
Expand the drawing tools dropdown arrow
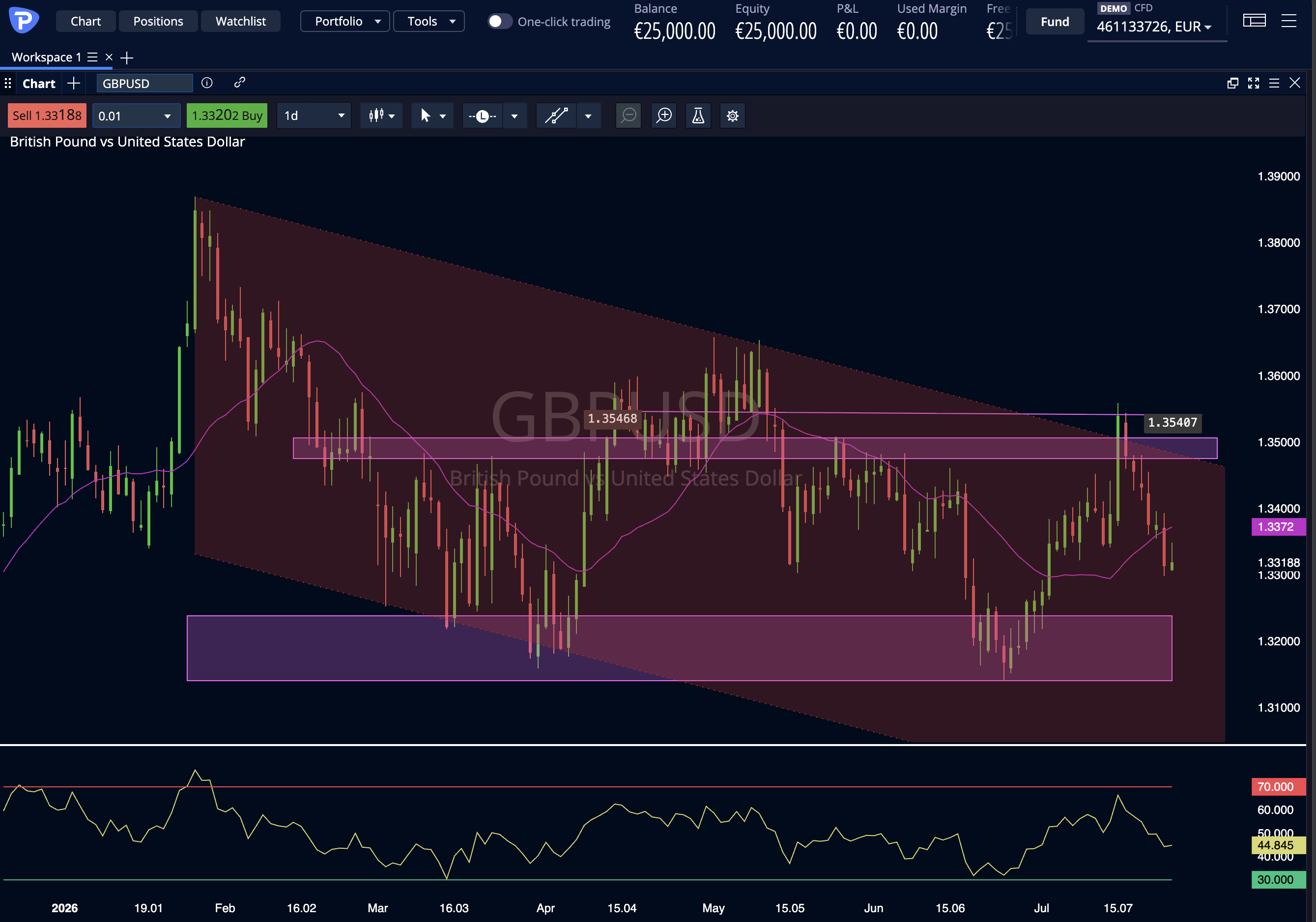tap(588, 116)
